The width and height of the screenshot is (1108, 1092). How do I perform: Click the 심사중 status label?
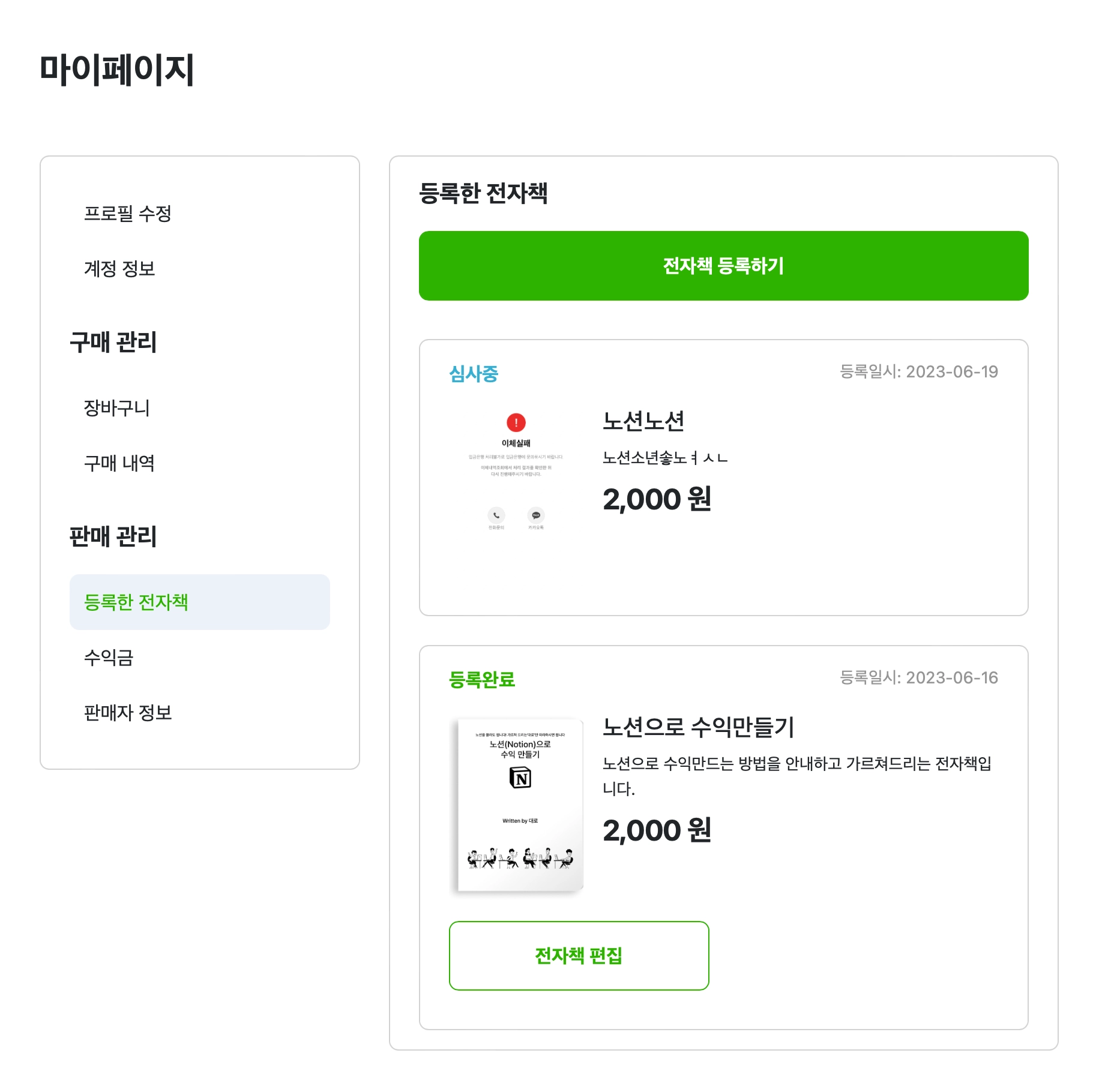coord(474,374)
